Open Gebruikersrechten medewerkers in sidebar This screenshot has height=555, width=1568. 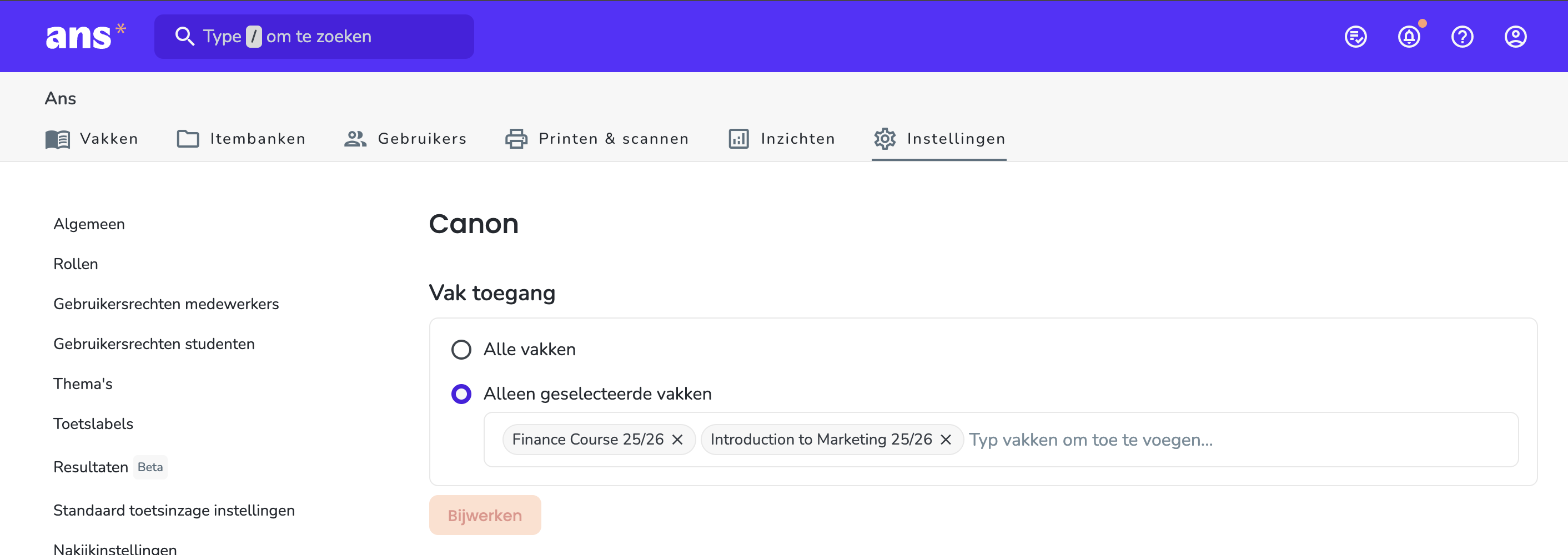(x=166, y=304)
